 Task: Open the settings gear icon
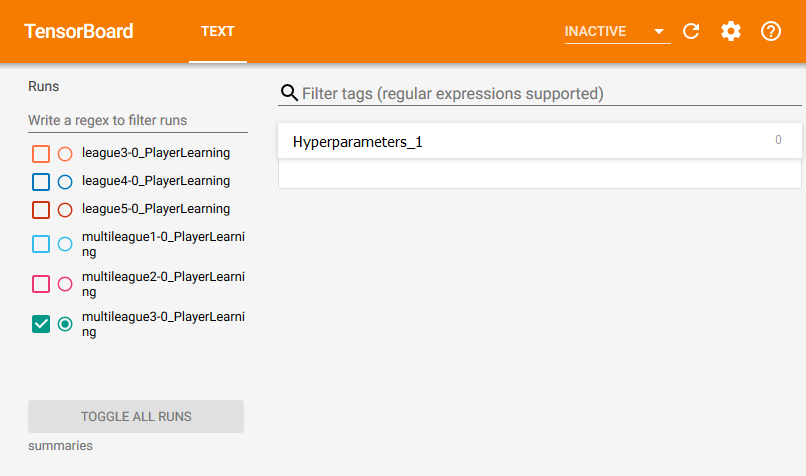click(730, 31)
